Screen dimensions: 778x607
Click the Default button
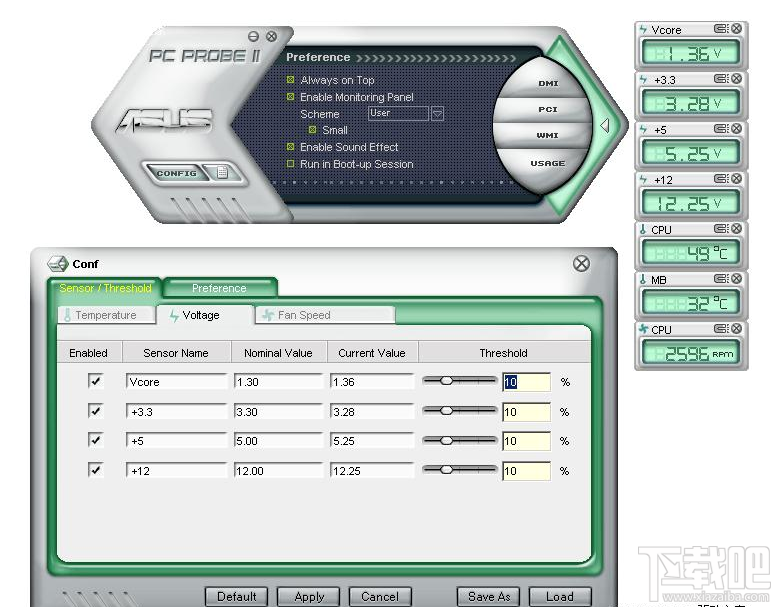237,597
